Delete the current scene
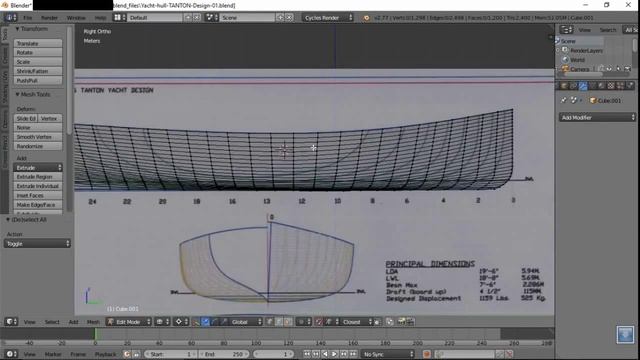The height and width of the screenshot is (360, 640). tap(289, 18)
